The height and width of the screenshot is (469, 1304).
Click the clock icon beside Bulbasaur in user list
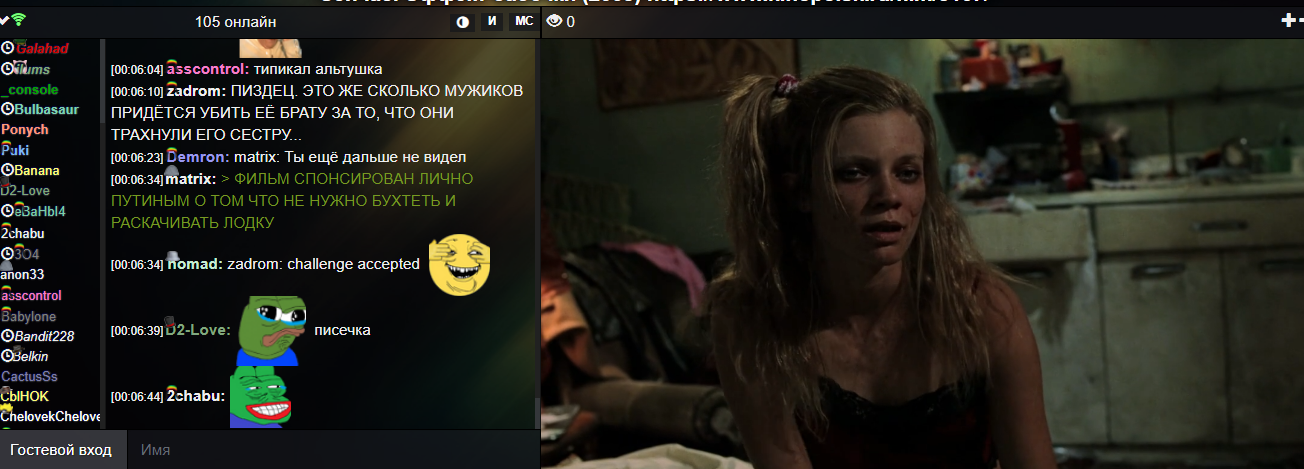click(x=7, y=109)
